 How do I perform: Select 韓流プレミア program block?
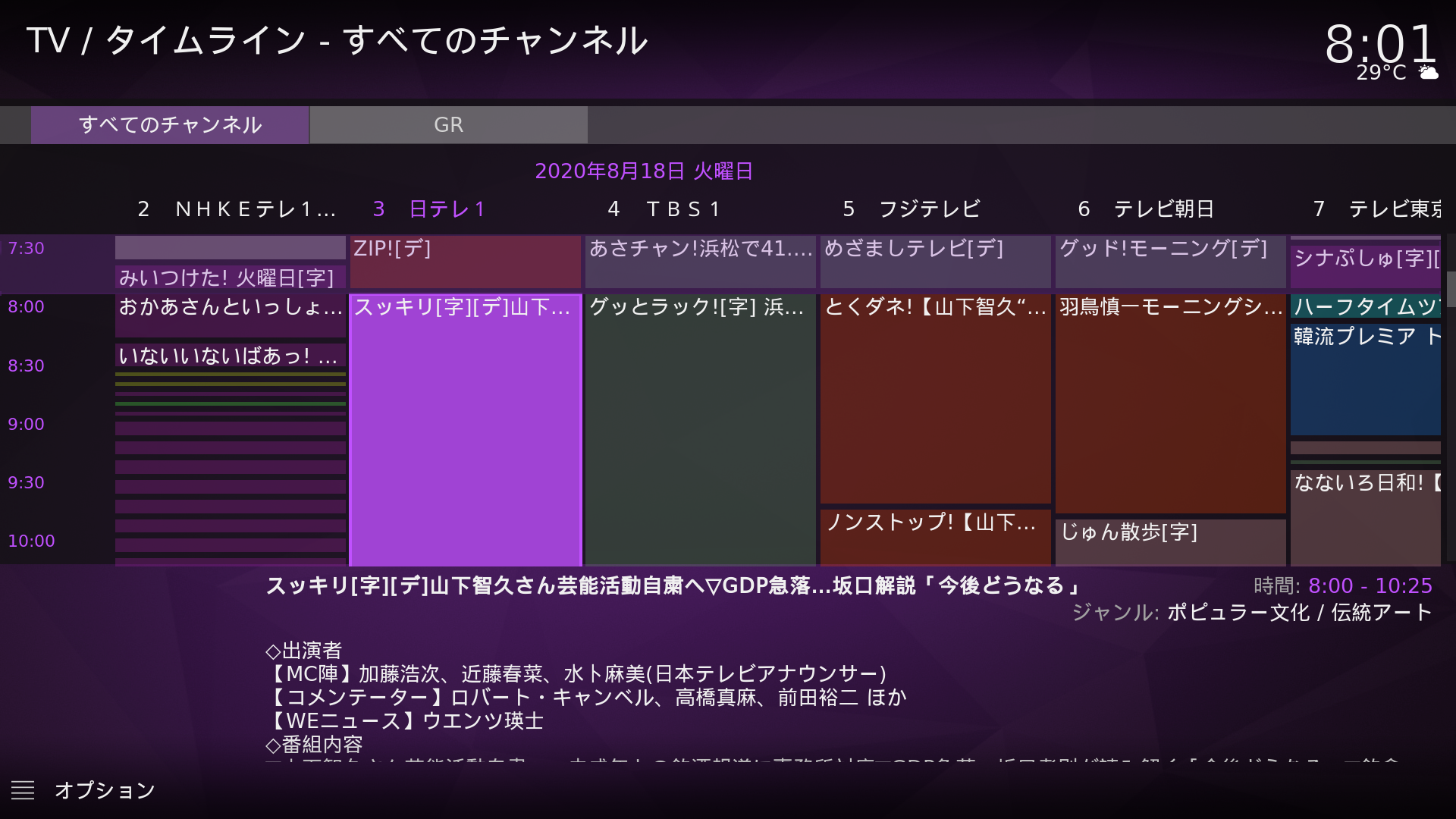point(1366,379)
